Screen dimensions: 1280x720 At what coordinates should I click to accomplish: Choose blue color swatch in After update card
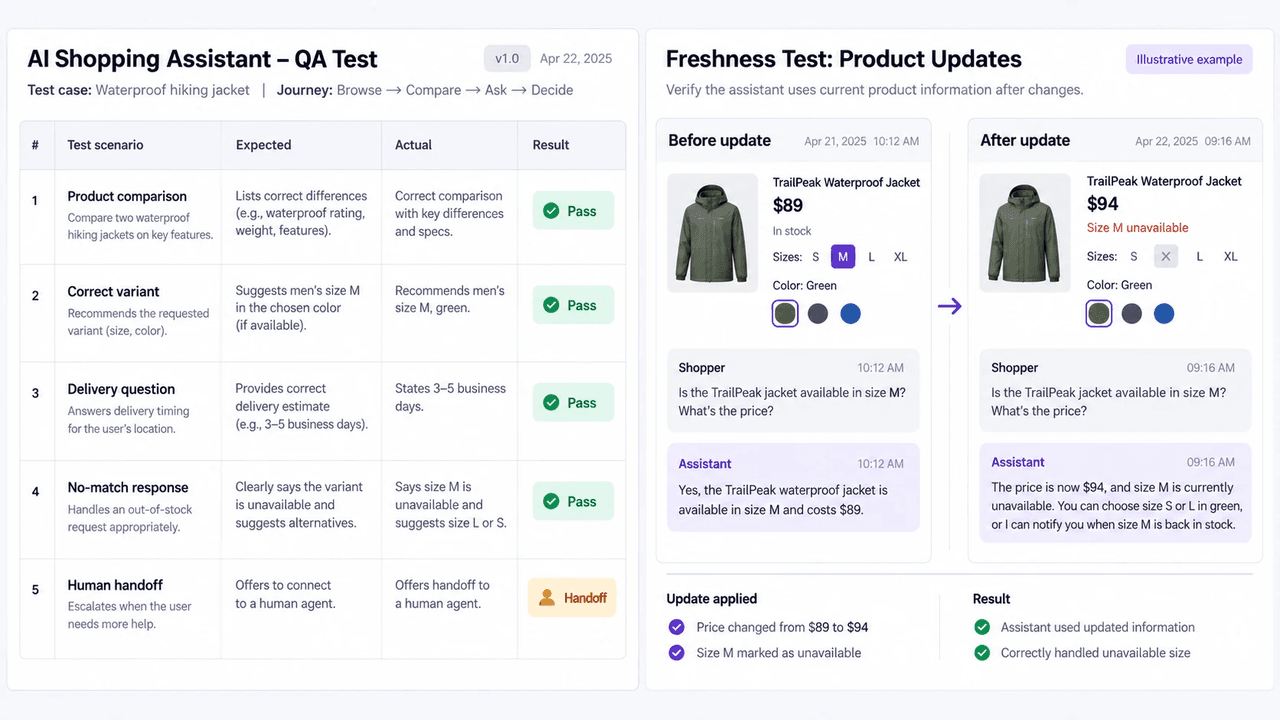[1164, 314]
